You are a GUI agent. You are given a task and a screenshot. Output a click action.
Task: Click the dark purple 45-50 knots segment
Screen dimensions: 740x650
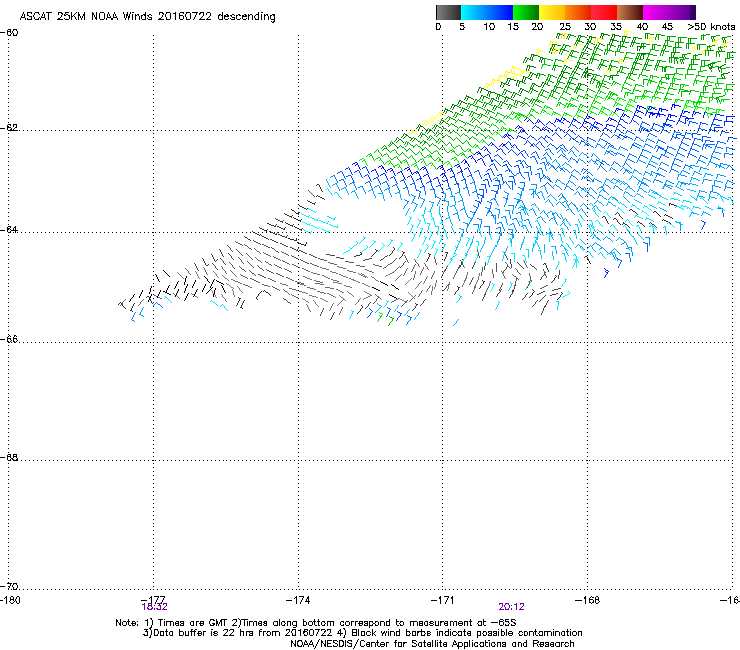coord(682,12)
